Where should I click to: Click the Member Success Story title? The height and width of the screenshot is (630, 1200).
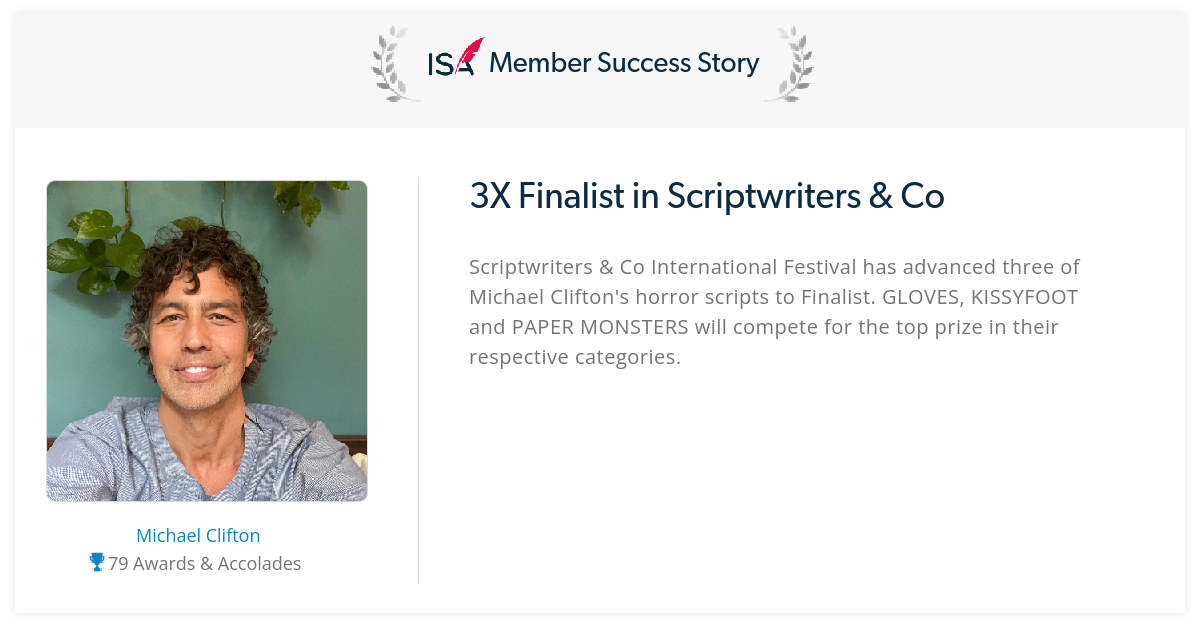(x=624, y=63)
